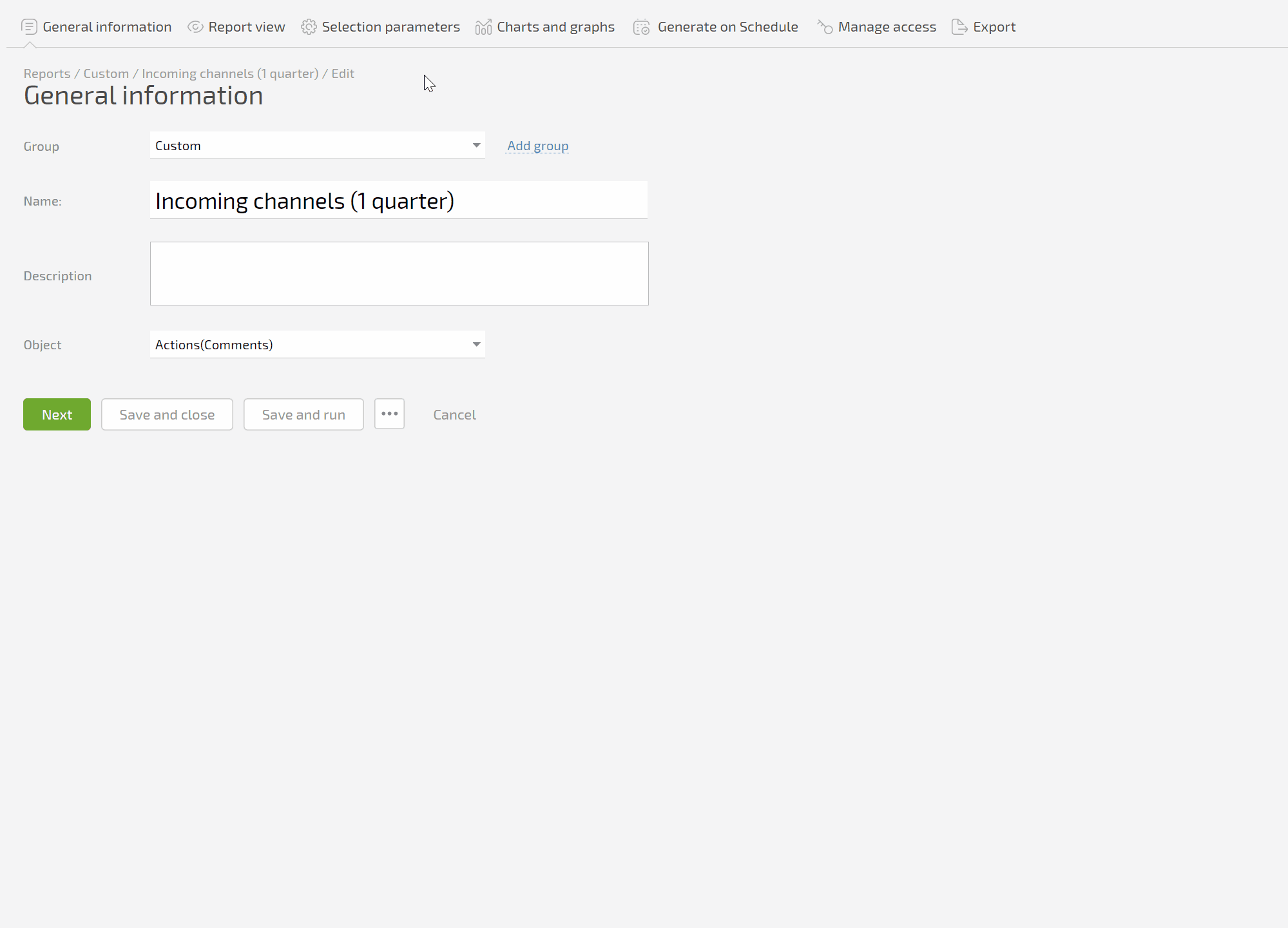Open the Custom group combo box

[309, 146]
